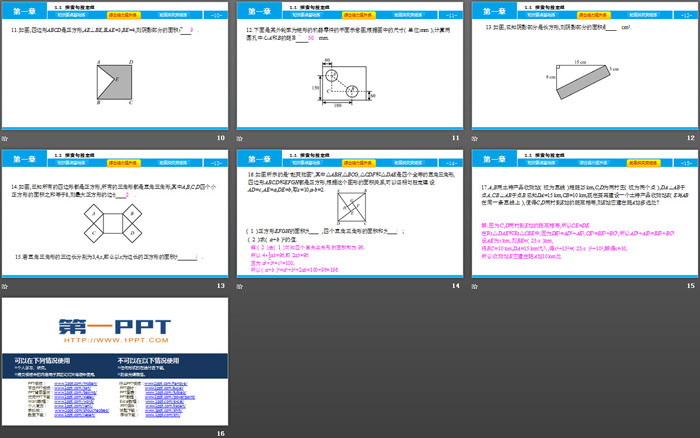This screenshot has height=438, width=700.
Task: Select slide 16 thumbnail showing 1PPT logo
Action: pos(115,362)
